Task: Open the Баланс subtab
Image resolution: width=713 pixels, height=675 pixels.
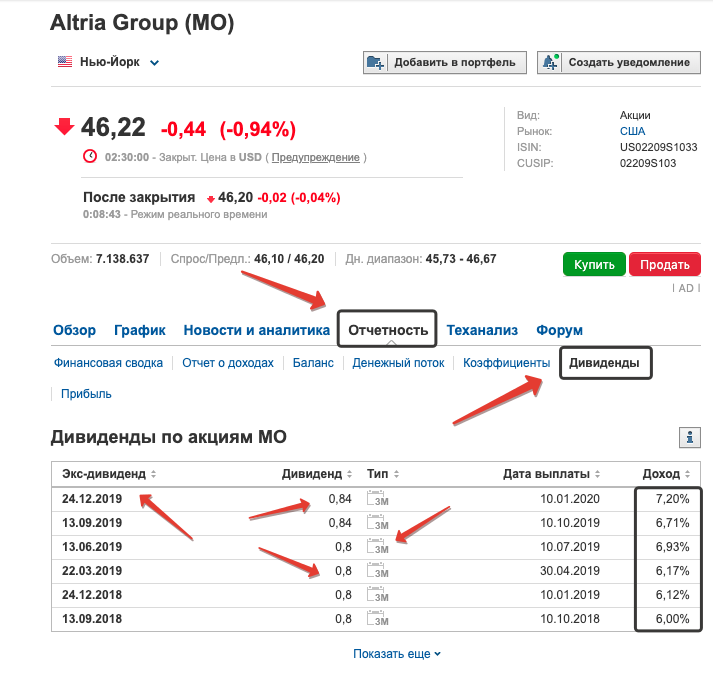Action: tap(313, 363)
